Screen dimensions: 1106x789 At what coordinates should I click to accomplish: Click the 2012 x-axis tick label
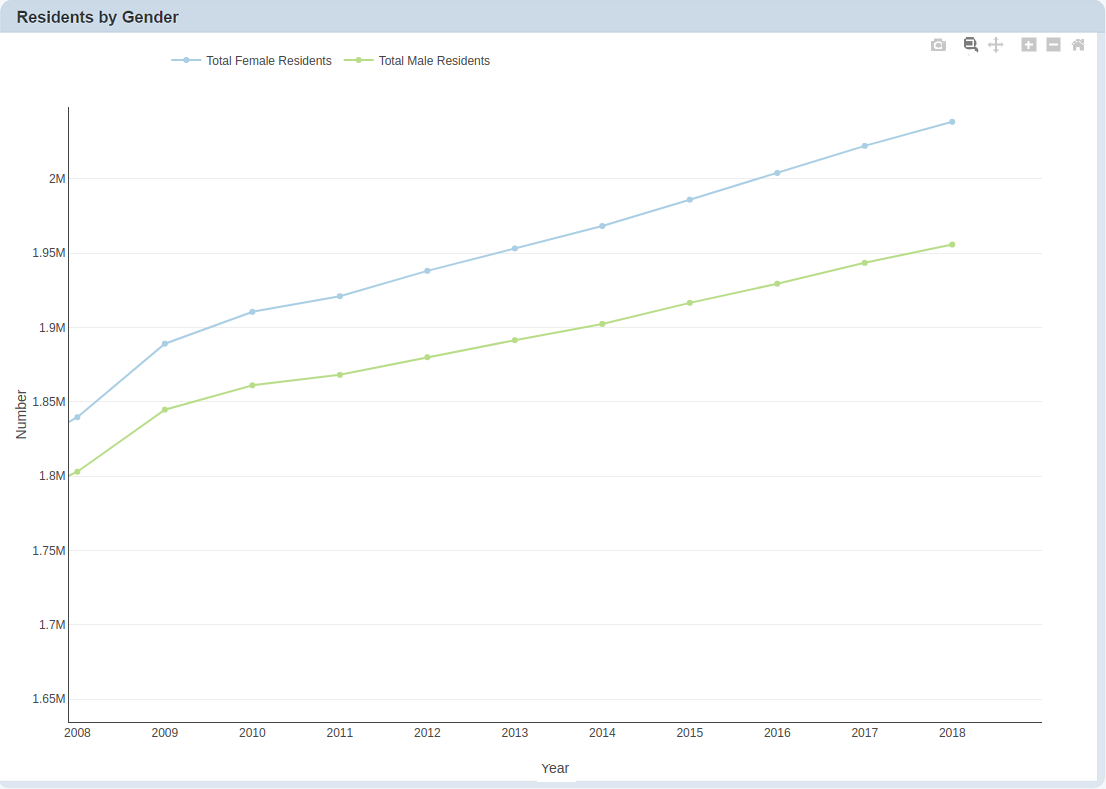click(x=427, y=733)
